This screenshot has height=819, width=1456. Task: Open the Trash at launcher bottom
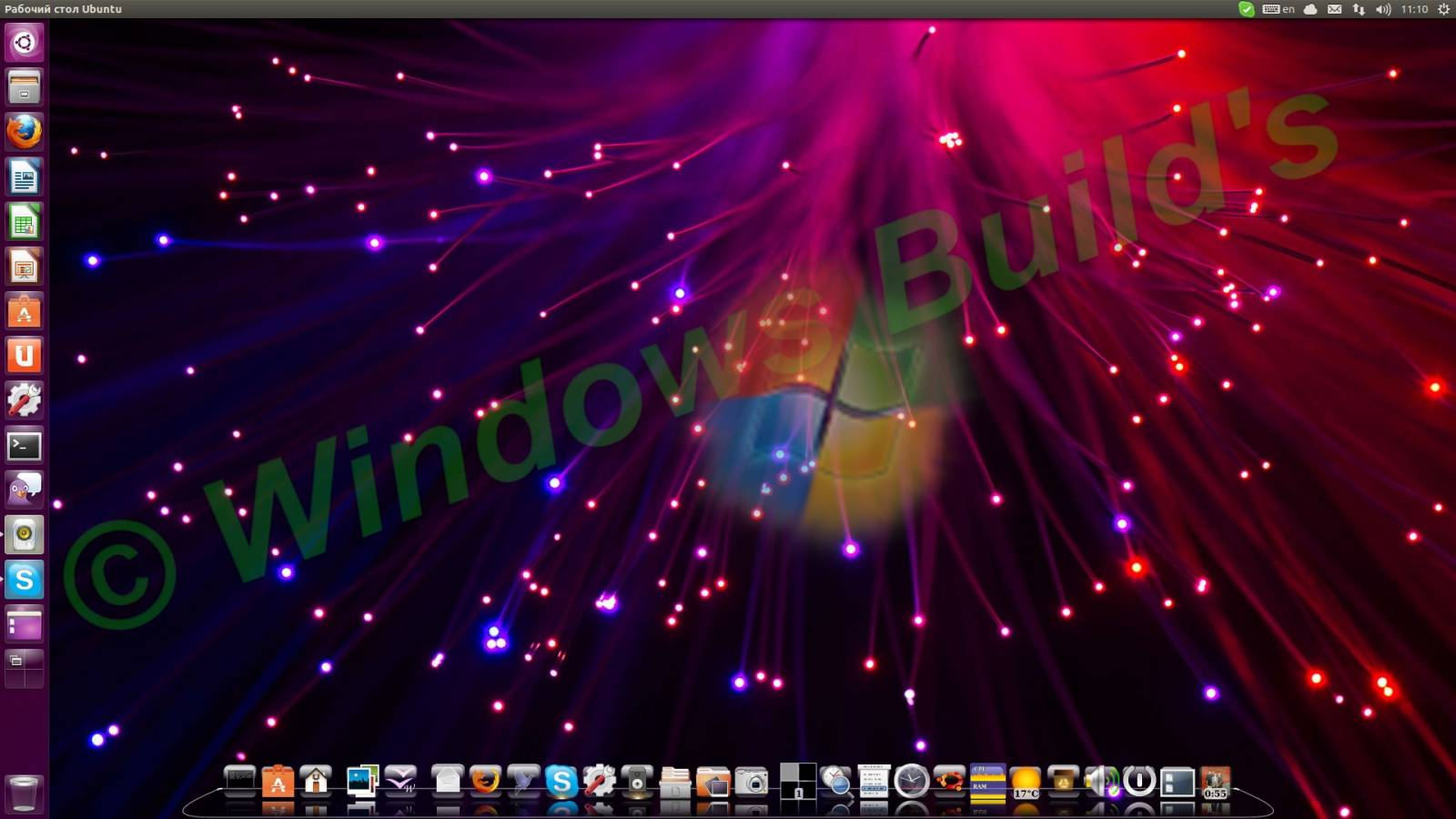25,794
